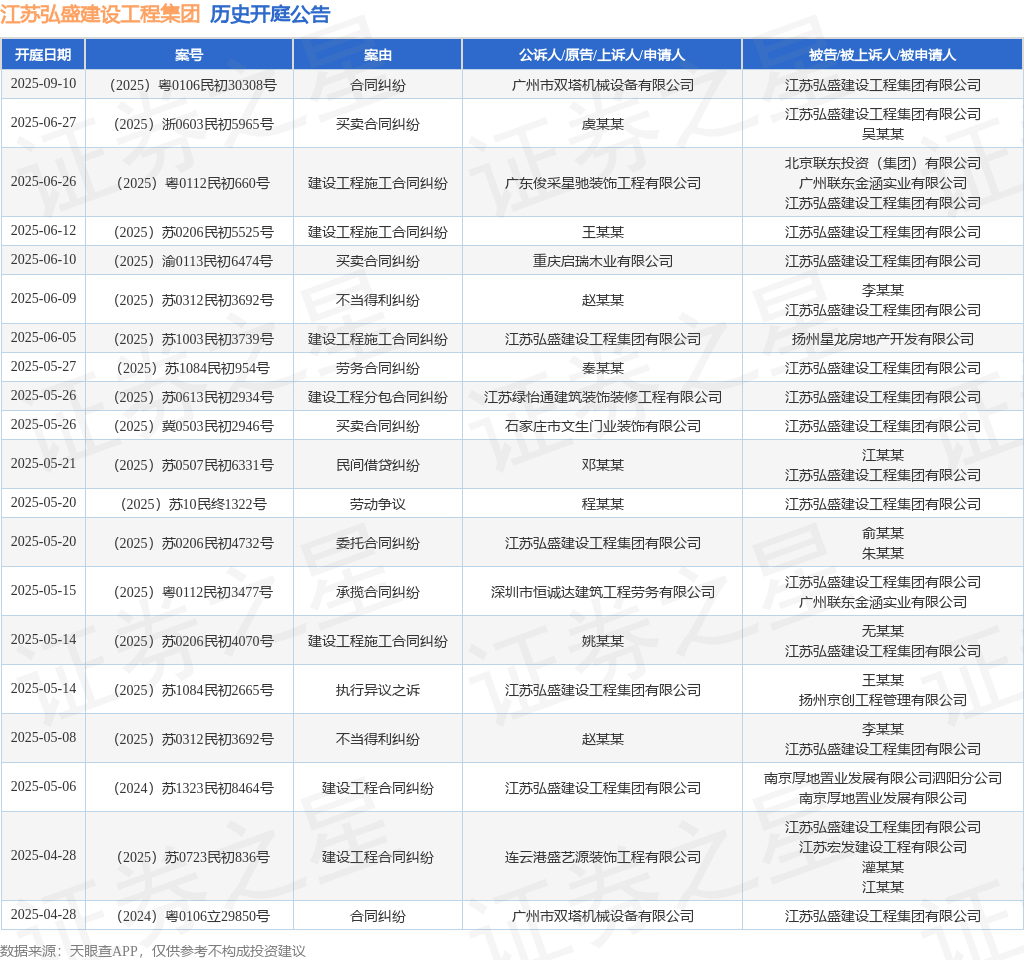Viewport: 1024px width, 960px height.
Task: Select date cell 2025-05-08
Action: pyautogui.click(x=43, y=737)
